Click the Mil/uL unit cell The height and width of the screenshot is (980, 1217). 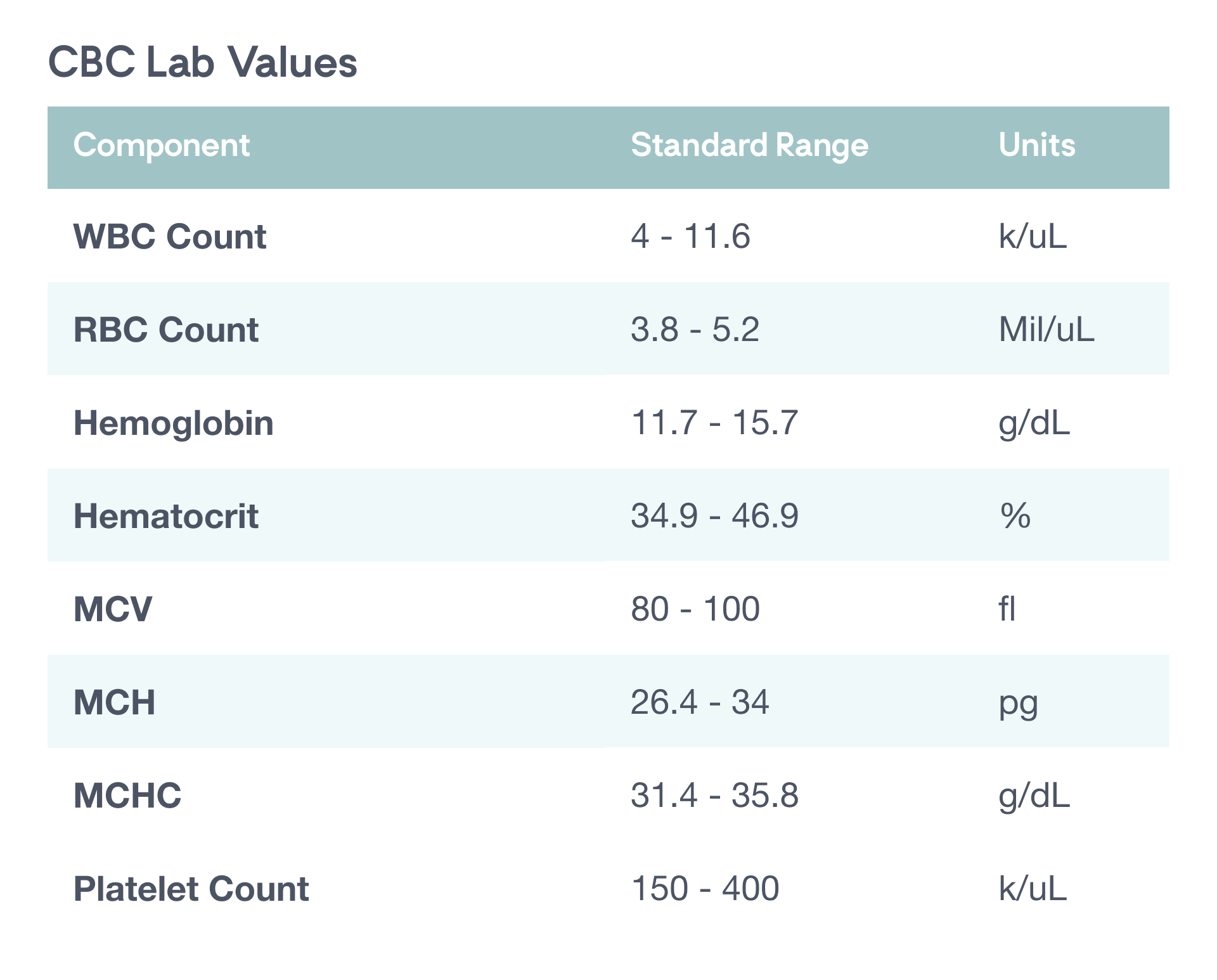(x=1046, y=330)
